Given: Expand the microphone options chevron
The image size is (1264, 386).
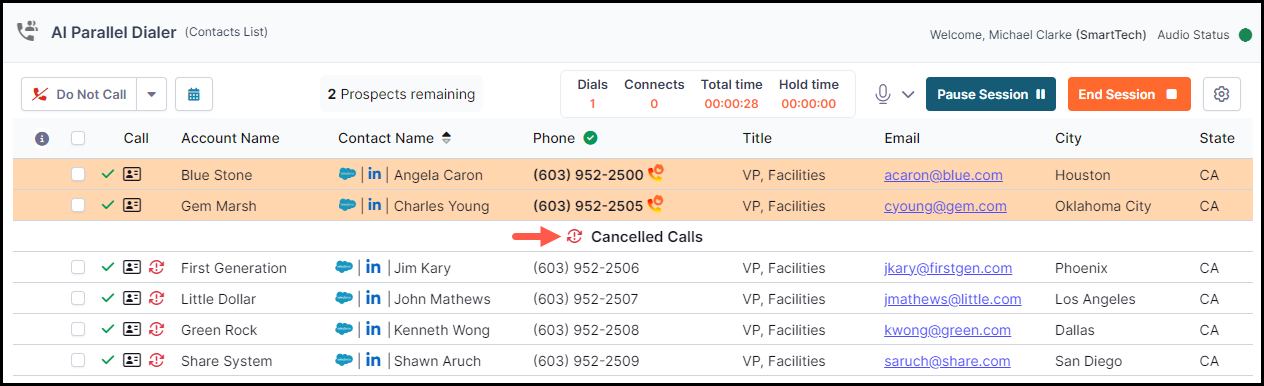Looking at the screenshot, I should [908, 94].
